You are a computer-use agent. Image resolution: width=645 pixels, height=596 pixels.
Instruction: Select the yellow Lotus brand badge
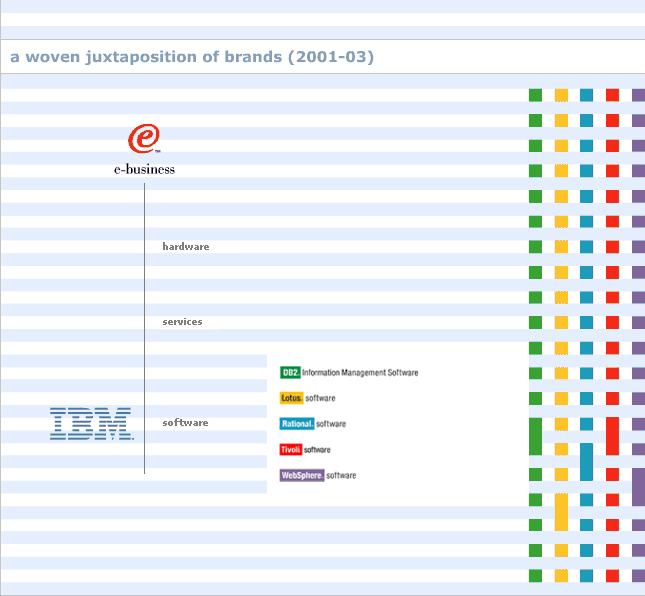click(x=291, y=398)
